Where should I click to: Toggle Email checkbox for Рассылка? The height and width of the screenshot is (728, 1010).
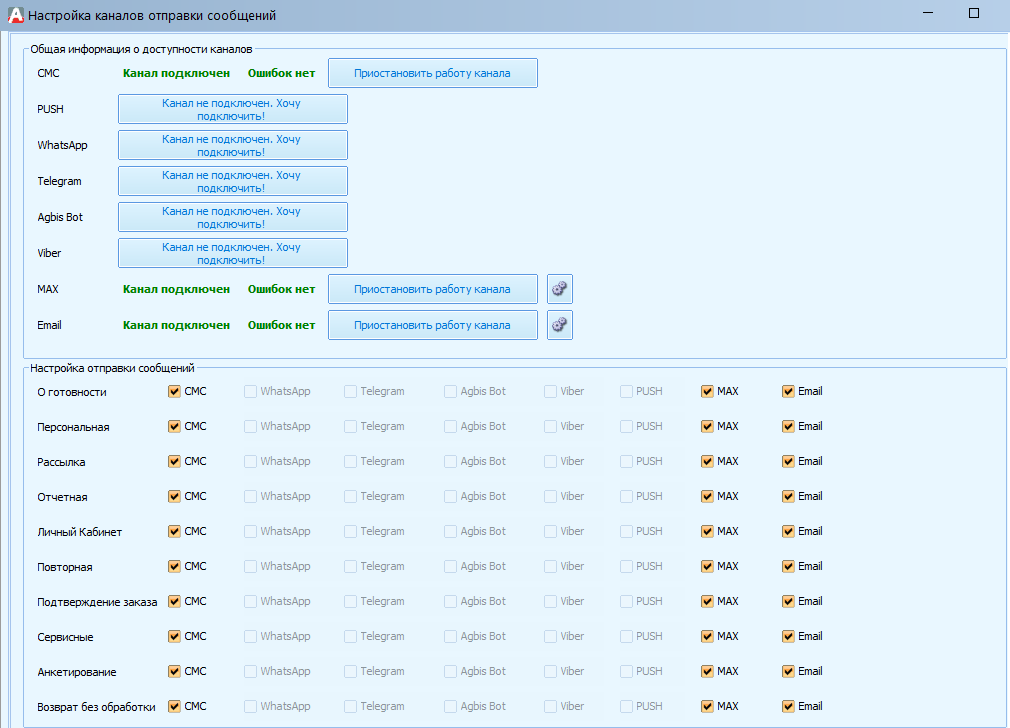(788, 461)
